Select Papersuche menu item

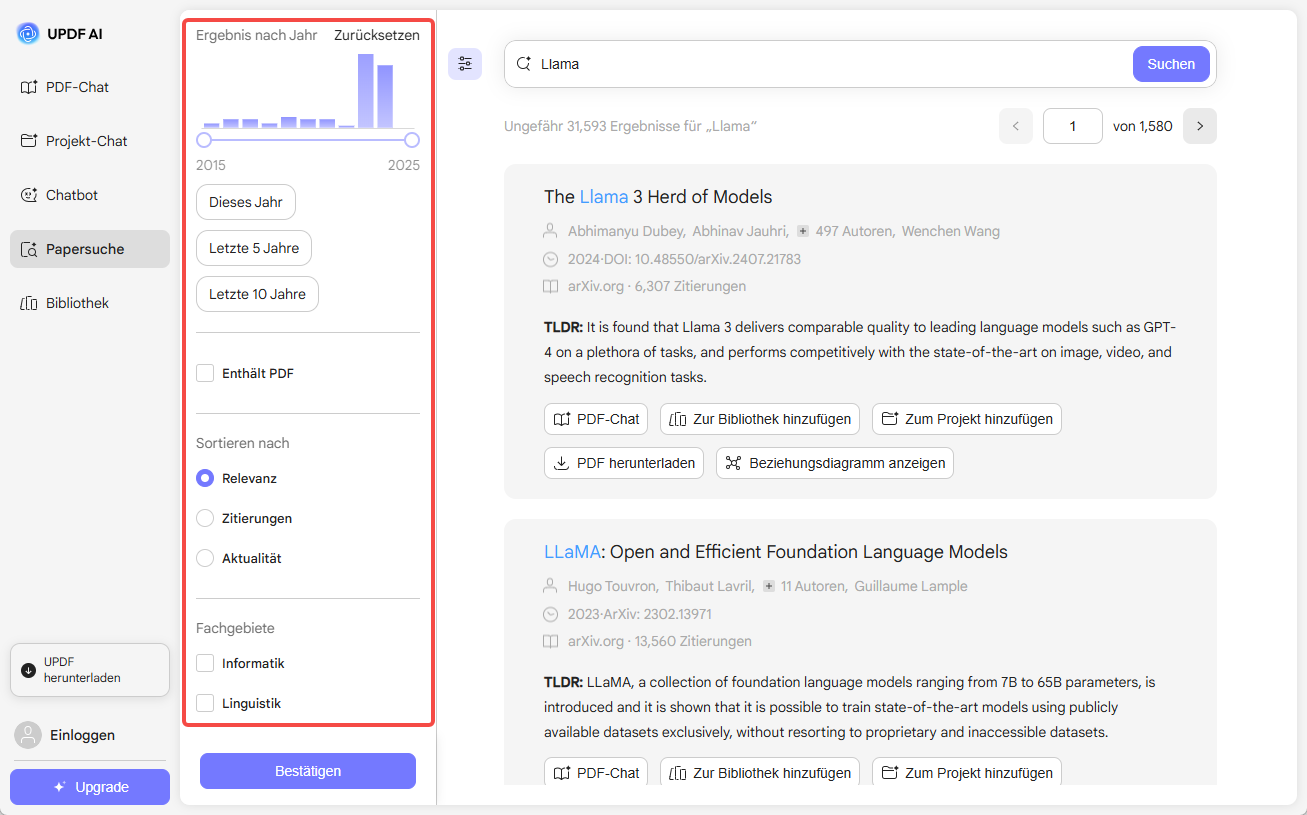pos(90,249)
